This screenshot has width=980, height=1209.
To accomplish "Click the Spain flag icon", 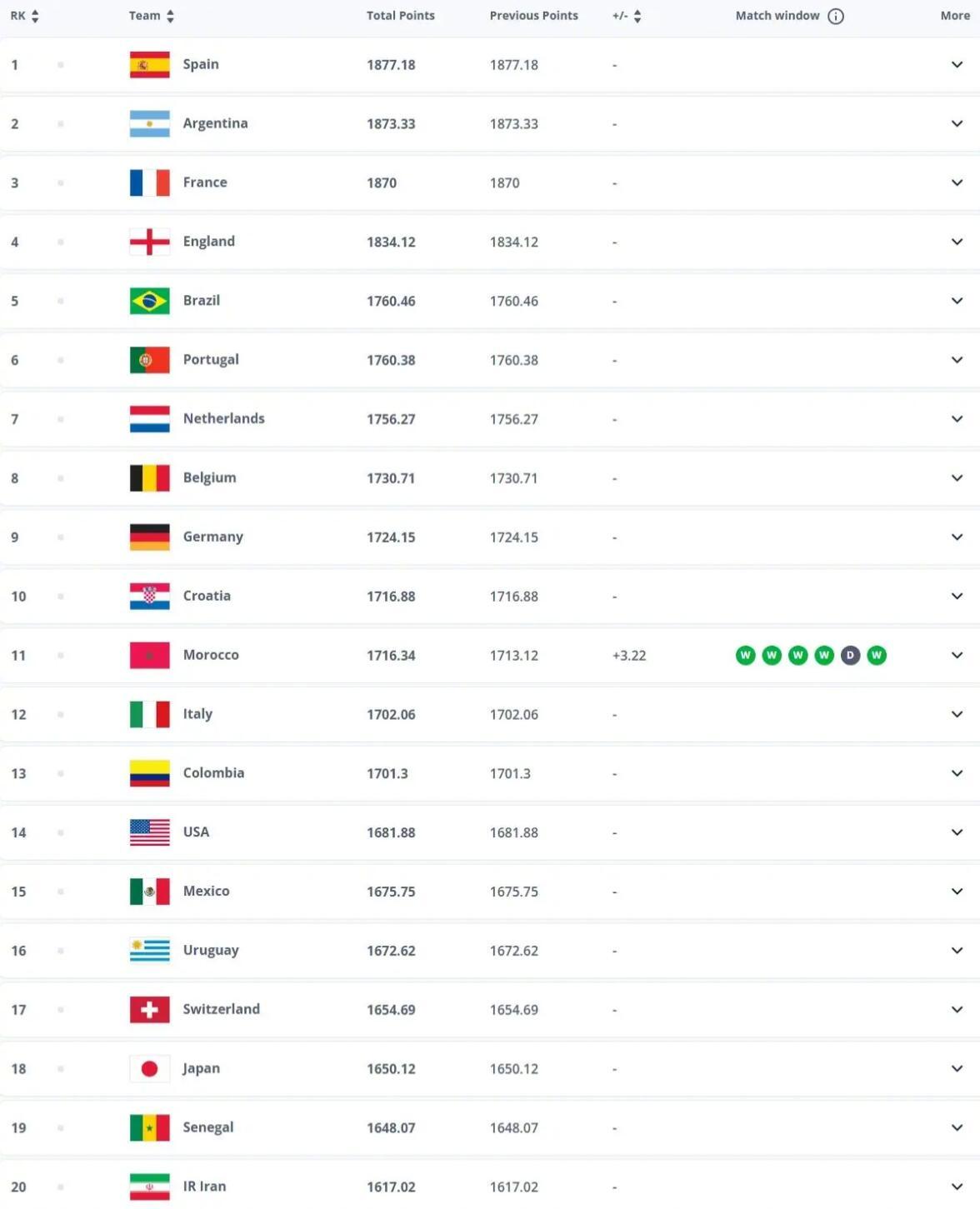I will [150, 65].
